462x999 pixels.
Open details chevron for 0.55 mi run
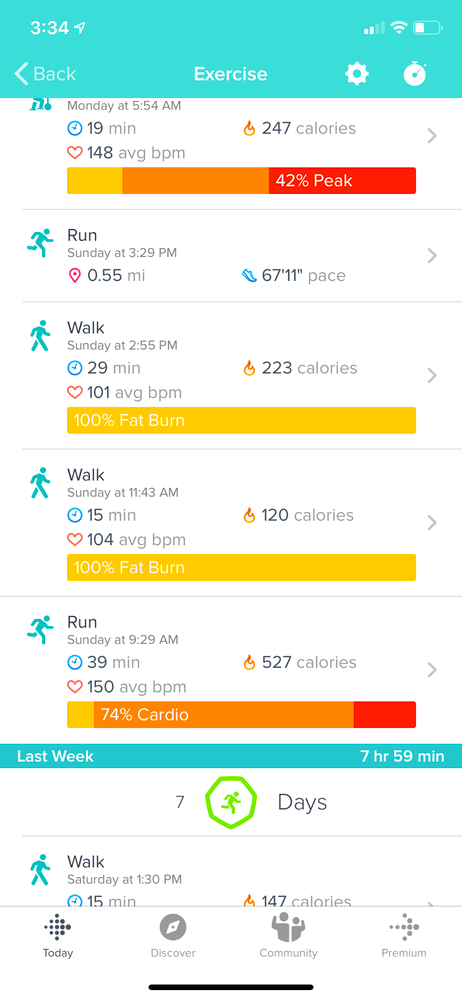pyautogui.click(x=432, y=255)
